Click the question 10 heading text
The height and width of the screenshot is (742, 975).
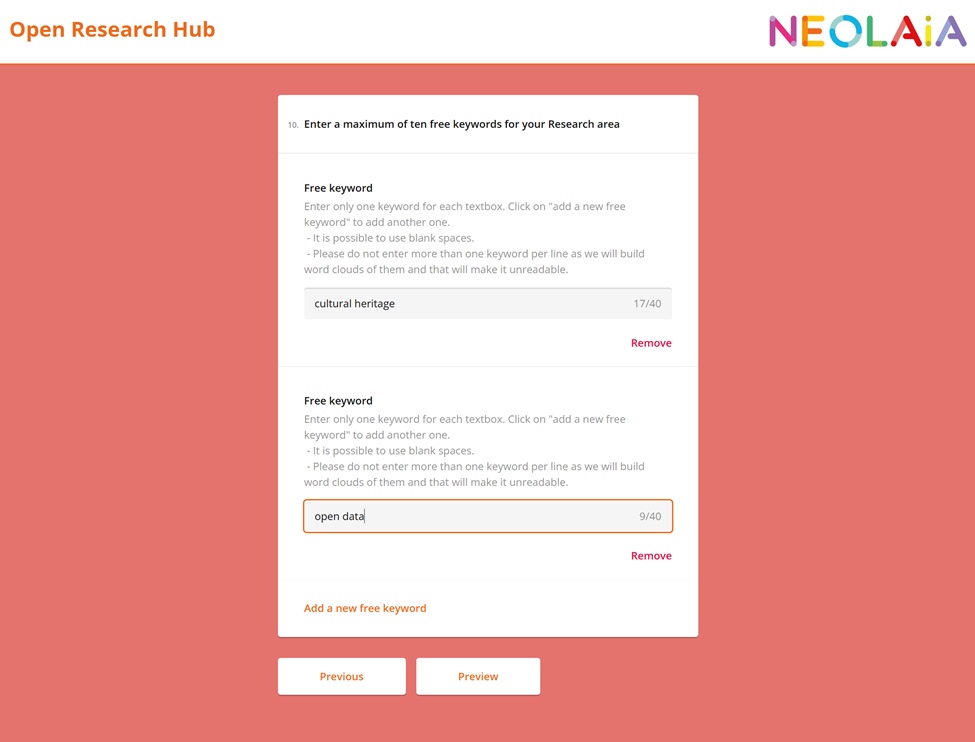tap(462, 125)
